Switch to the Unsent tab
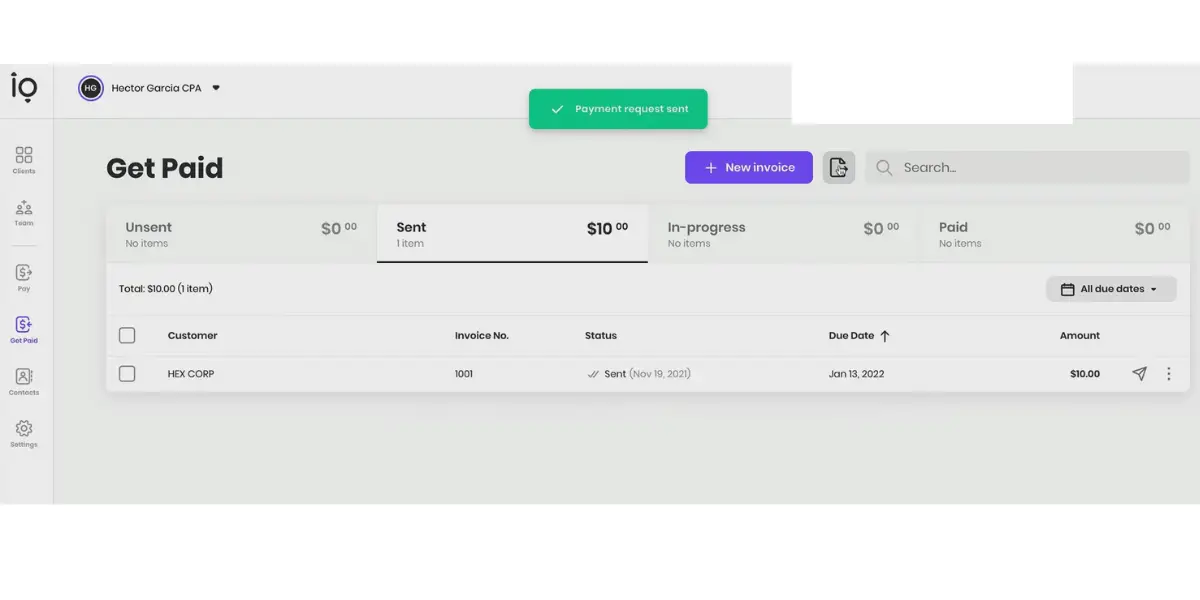 (241, 234)
